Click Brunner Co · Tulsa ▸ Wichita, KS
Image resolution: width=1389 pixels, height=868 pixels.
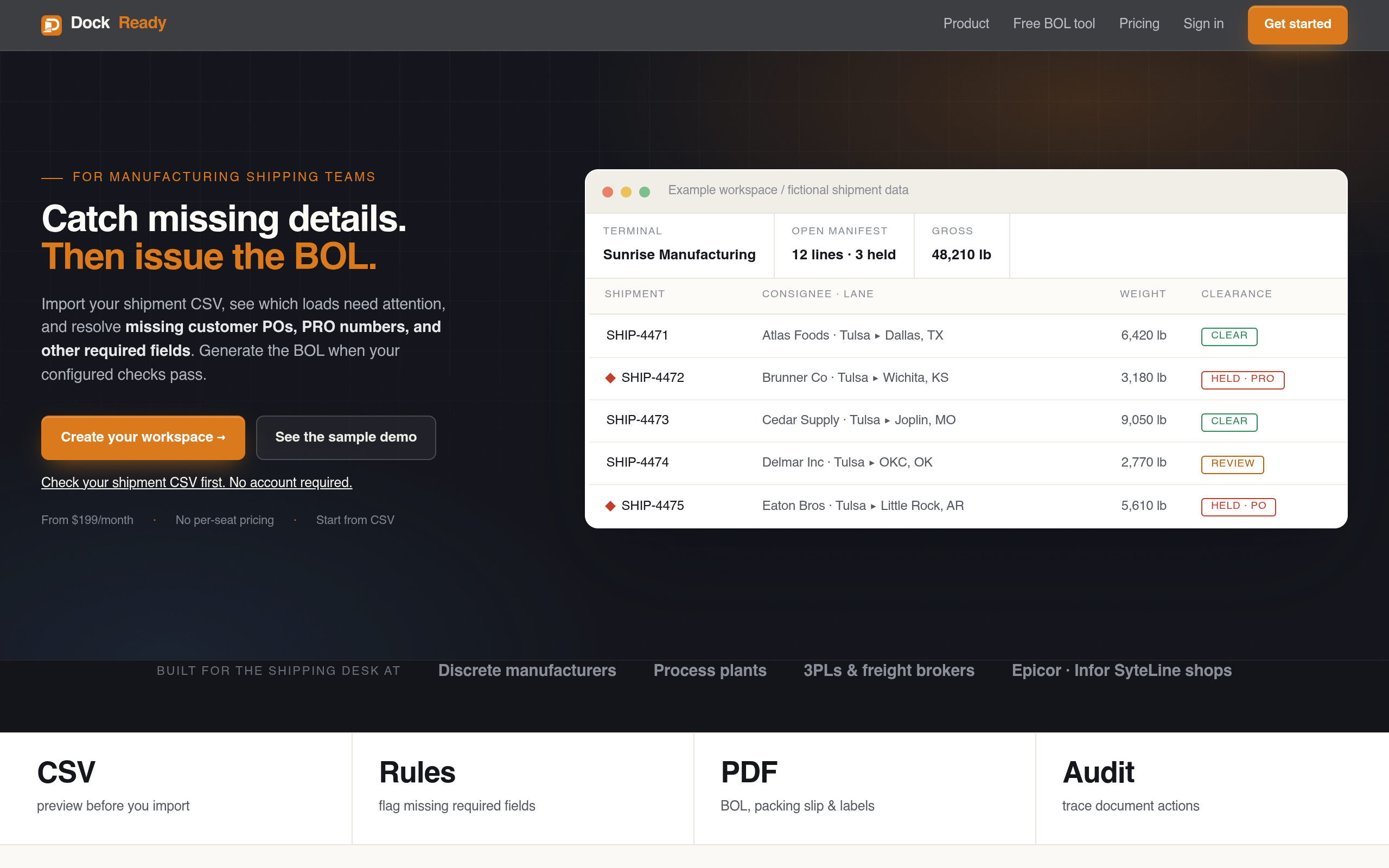click(x=855, y=378)
